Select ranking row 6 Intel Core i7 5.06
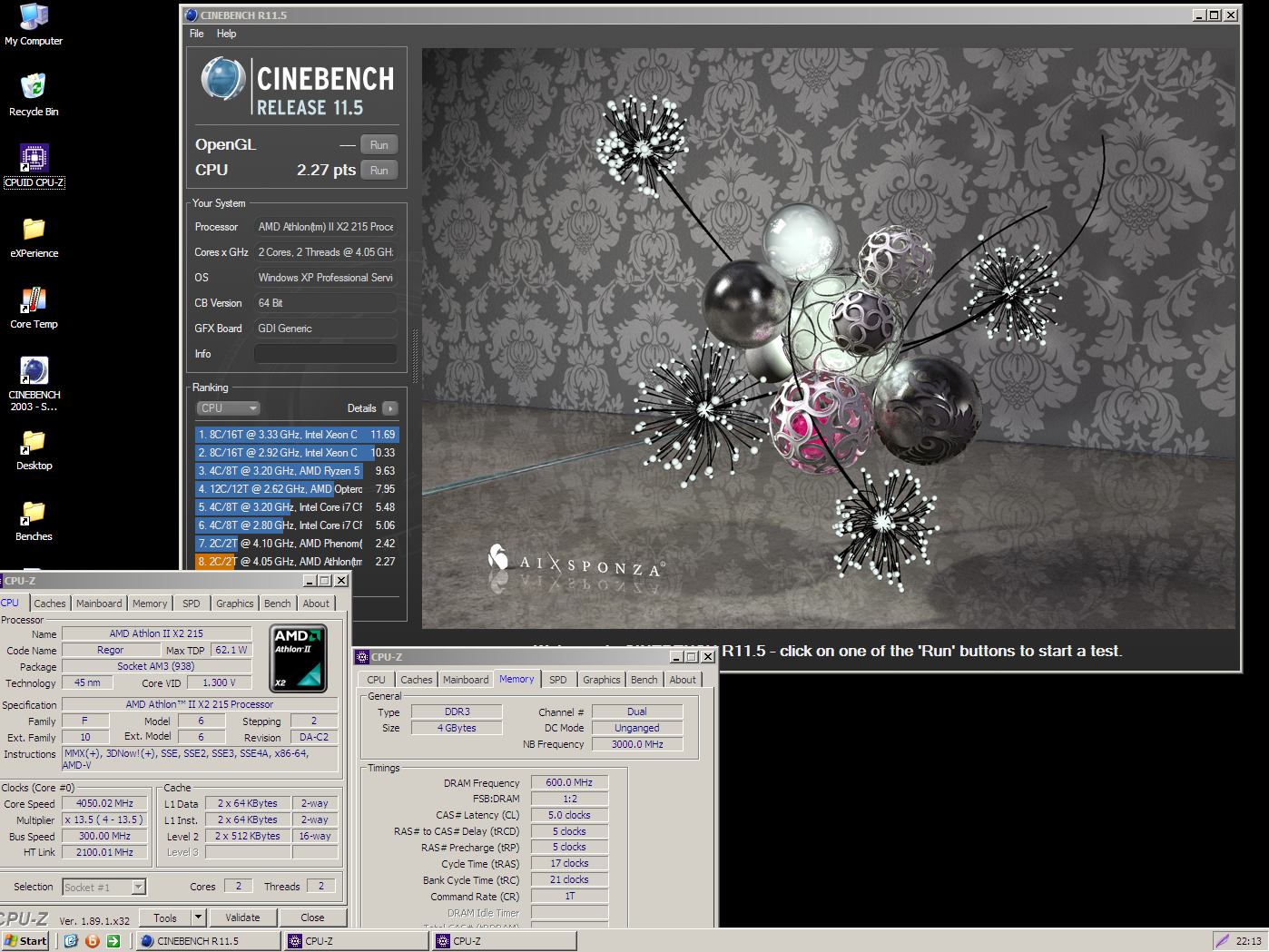Image resolution: width=1269 pixels, height=952 pixels. pyautogui.click(x=297, y=525)
